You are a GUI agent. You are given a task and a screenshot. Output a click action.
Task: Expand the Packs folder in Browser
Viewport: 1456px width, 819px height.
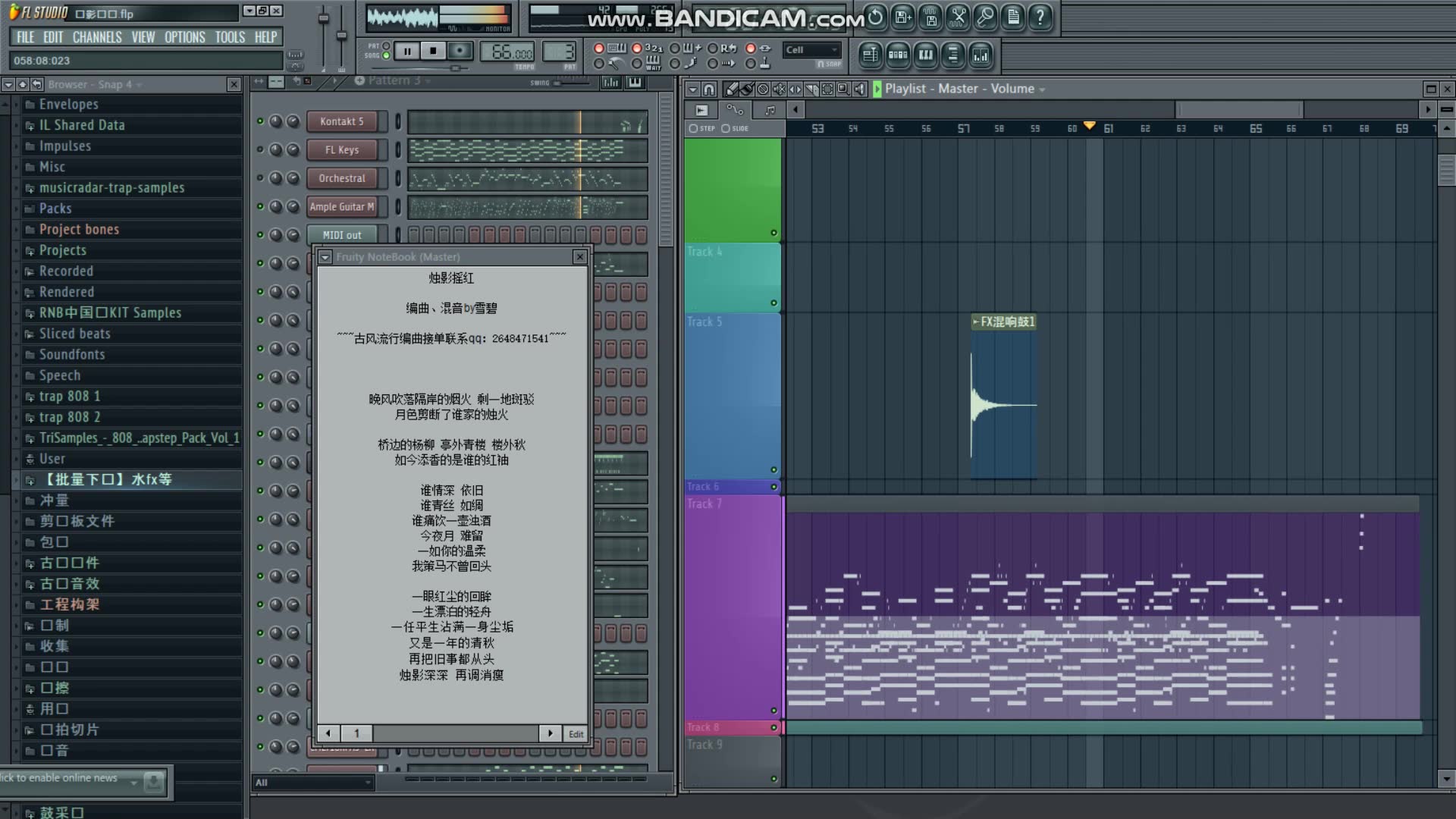55,209
